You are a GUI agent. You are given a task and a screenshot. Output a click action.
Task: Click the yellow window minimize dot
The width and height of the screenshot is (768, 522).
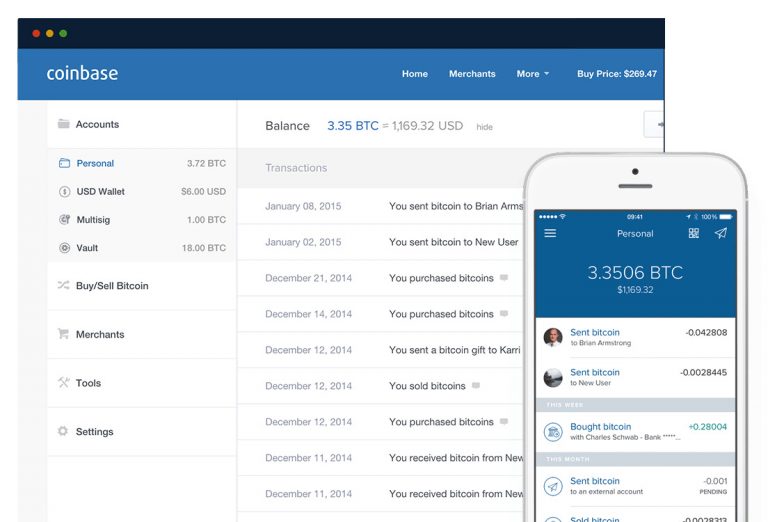click(49, 33)
